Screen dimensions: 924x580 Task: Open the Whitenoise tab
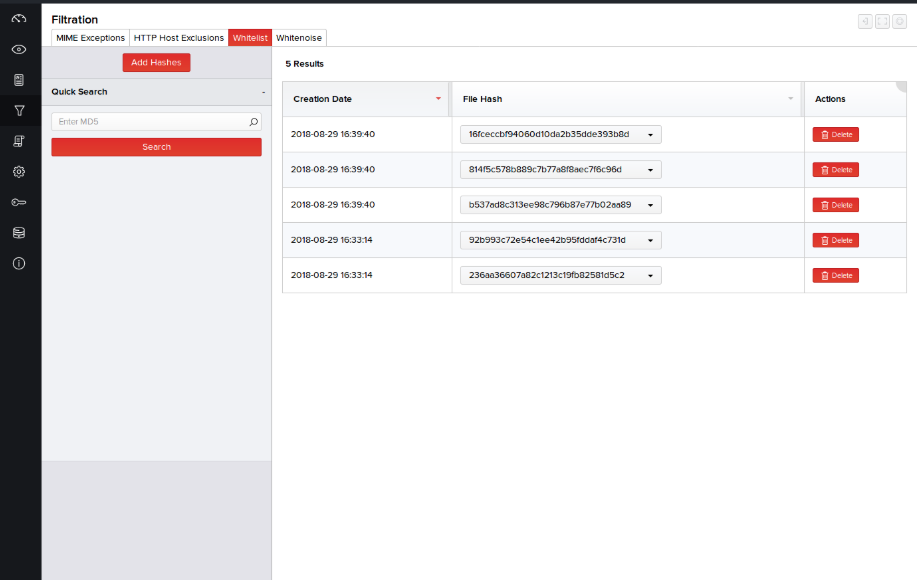pyautogui.click(x=299, y=38)
